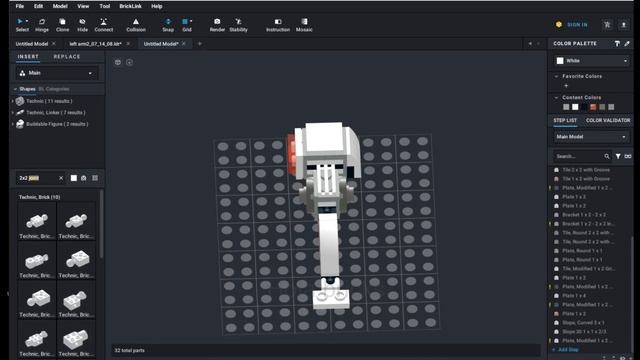Switch to Shapes category view
The width and height of the screenshot is (640, 360).
[27, 89]
